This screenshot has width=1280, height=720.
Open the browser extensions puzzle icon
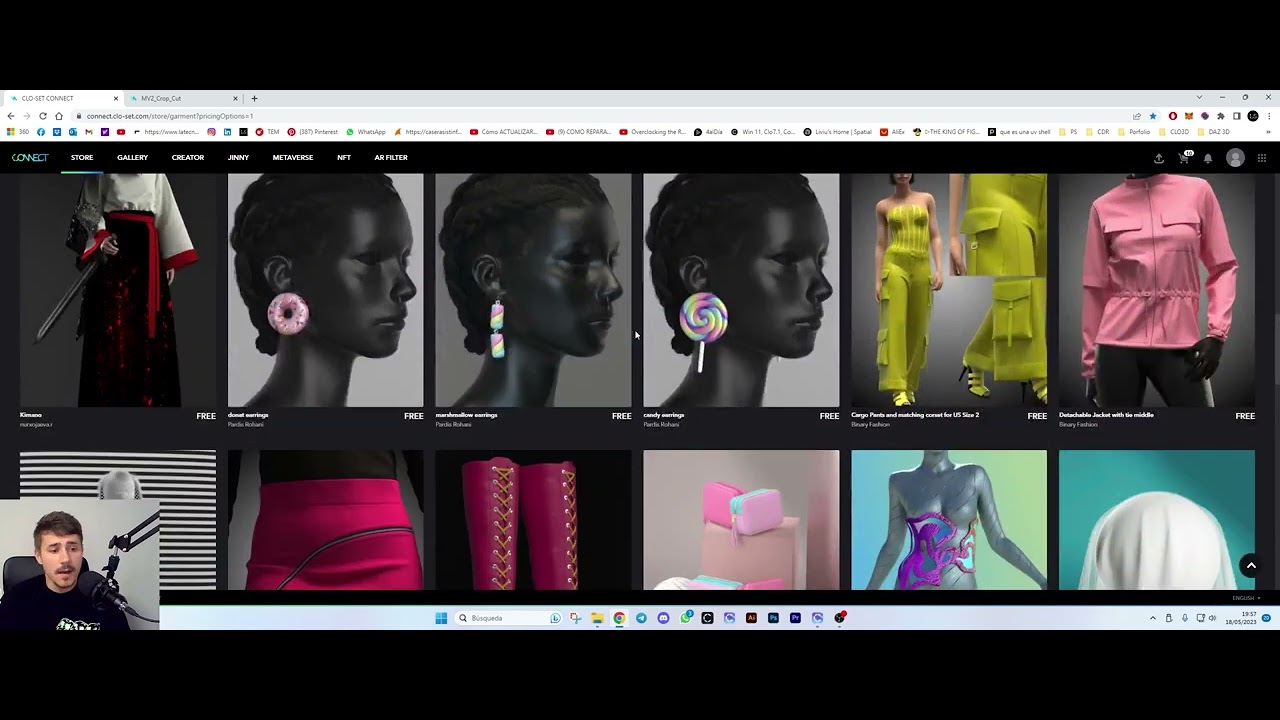point(1221,116)
